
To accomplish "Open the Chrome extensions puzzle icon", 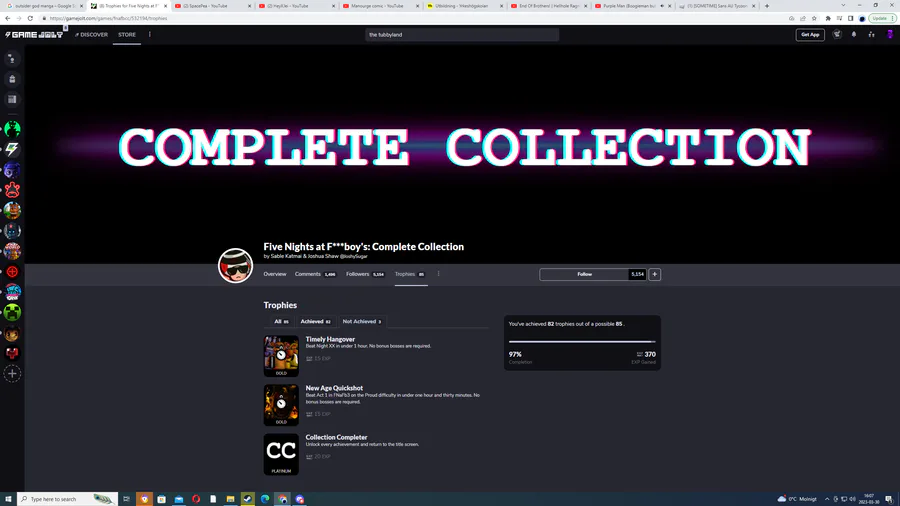I will 828,18.
